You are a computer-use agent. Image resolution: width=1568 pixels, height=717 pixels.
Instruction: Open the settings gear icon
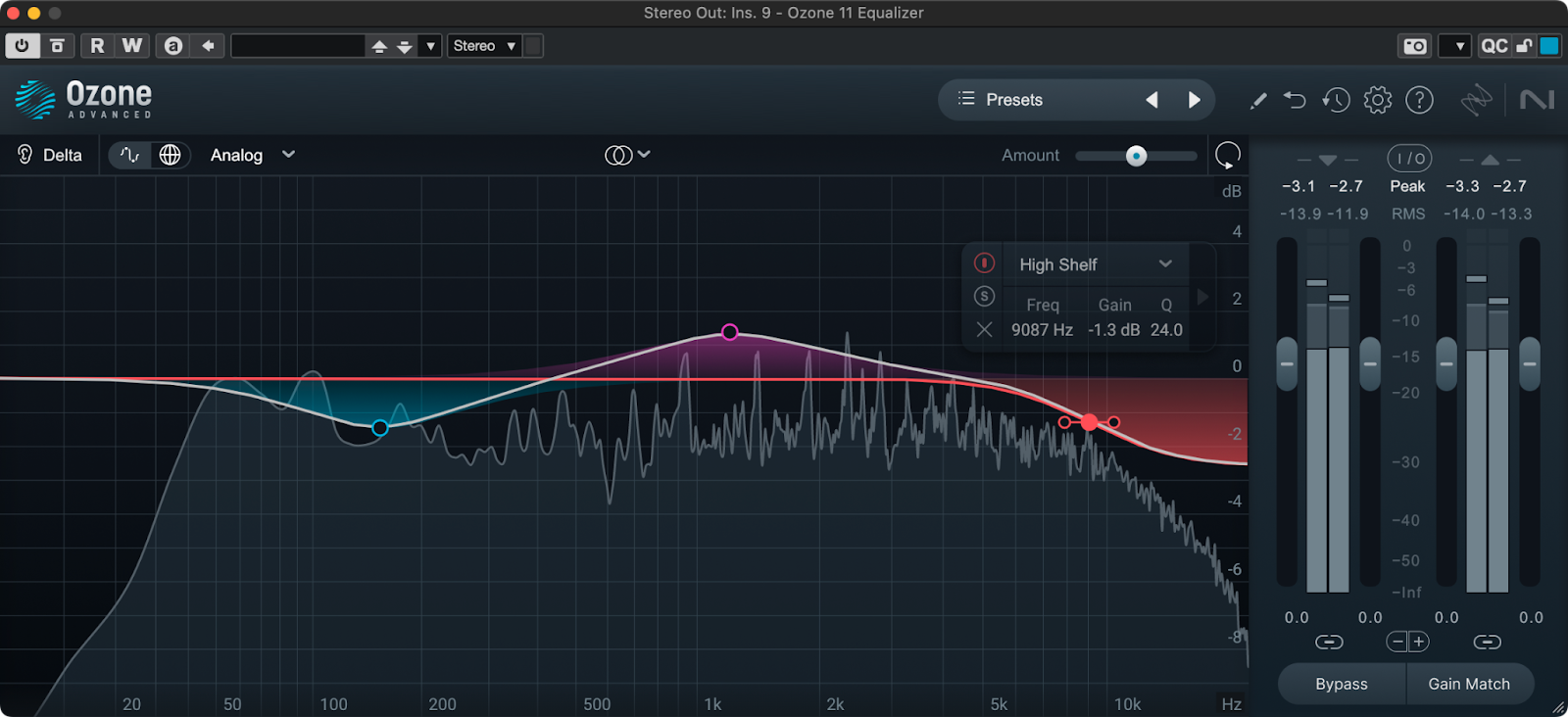point(1377,100)
